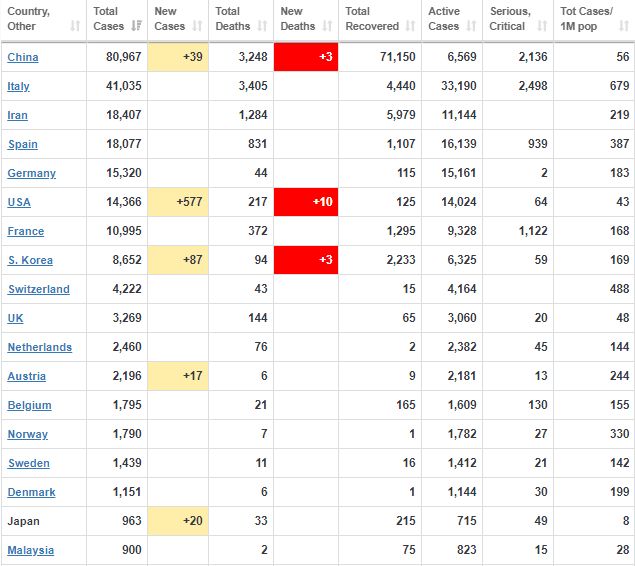Sort by Serious, Critical column arrows
Image resolution: width=635 pixels, height=566 pixels.
[542, 26]
